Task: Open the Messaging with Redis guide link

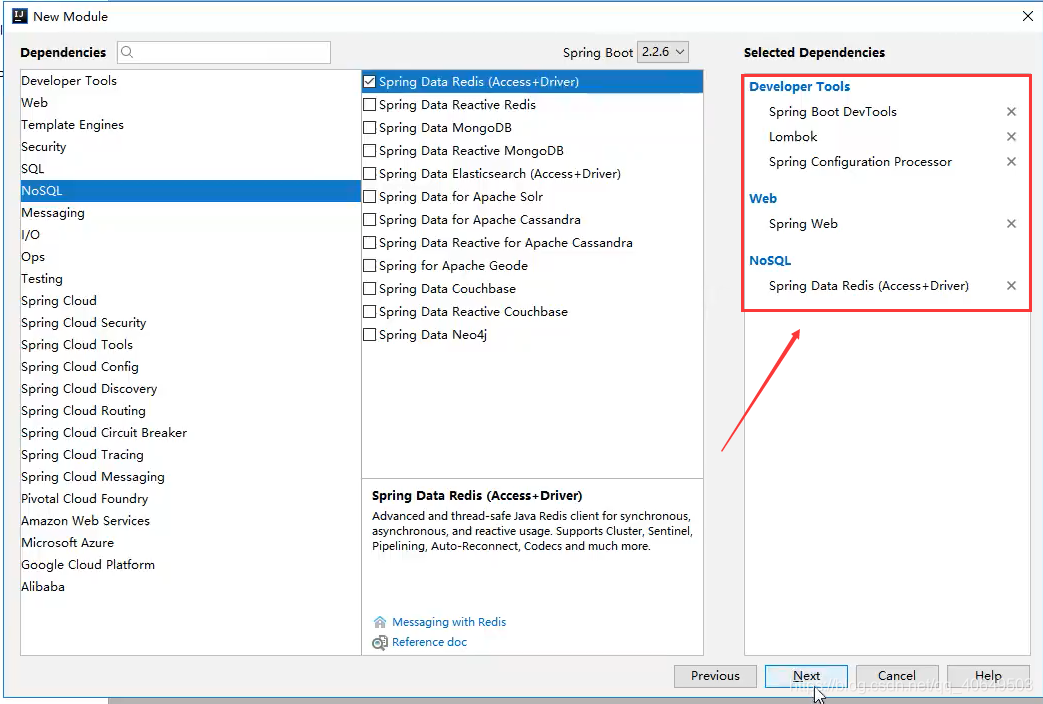Action: click(449, 622)
